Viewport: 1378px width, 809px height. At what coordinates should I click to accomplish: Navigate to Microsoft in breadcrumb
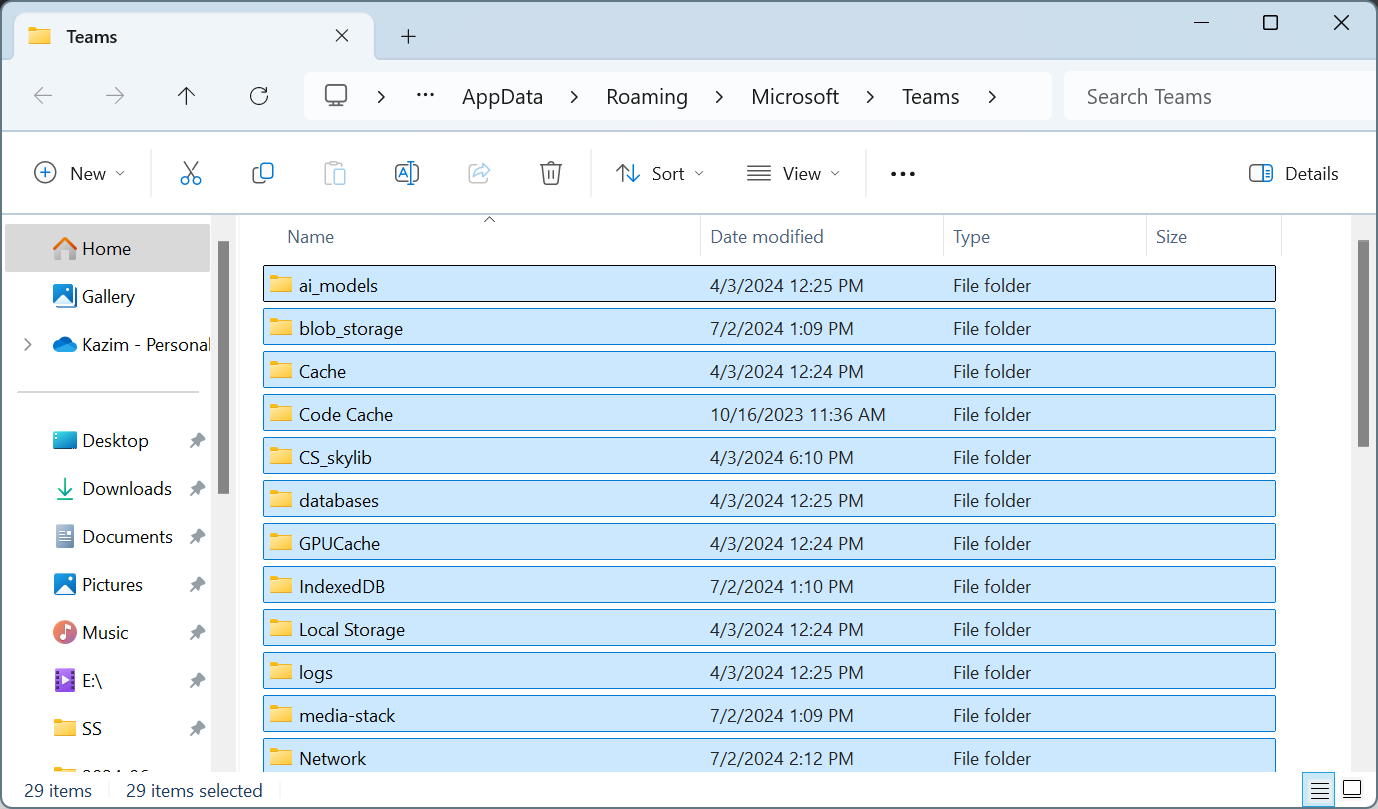tap(795, 97)
